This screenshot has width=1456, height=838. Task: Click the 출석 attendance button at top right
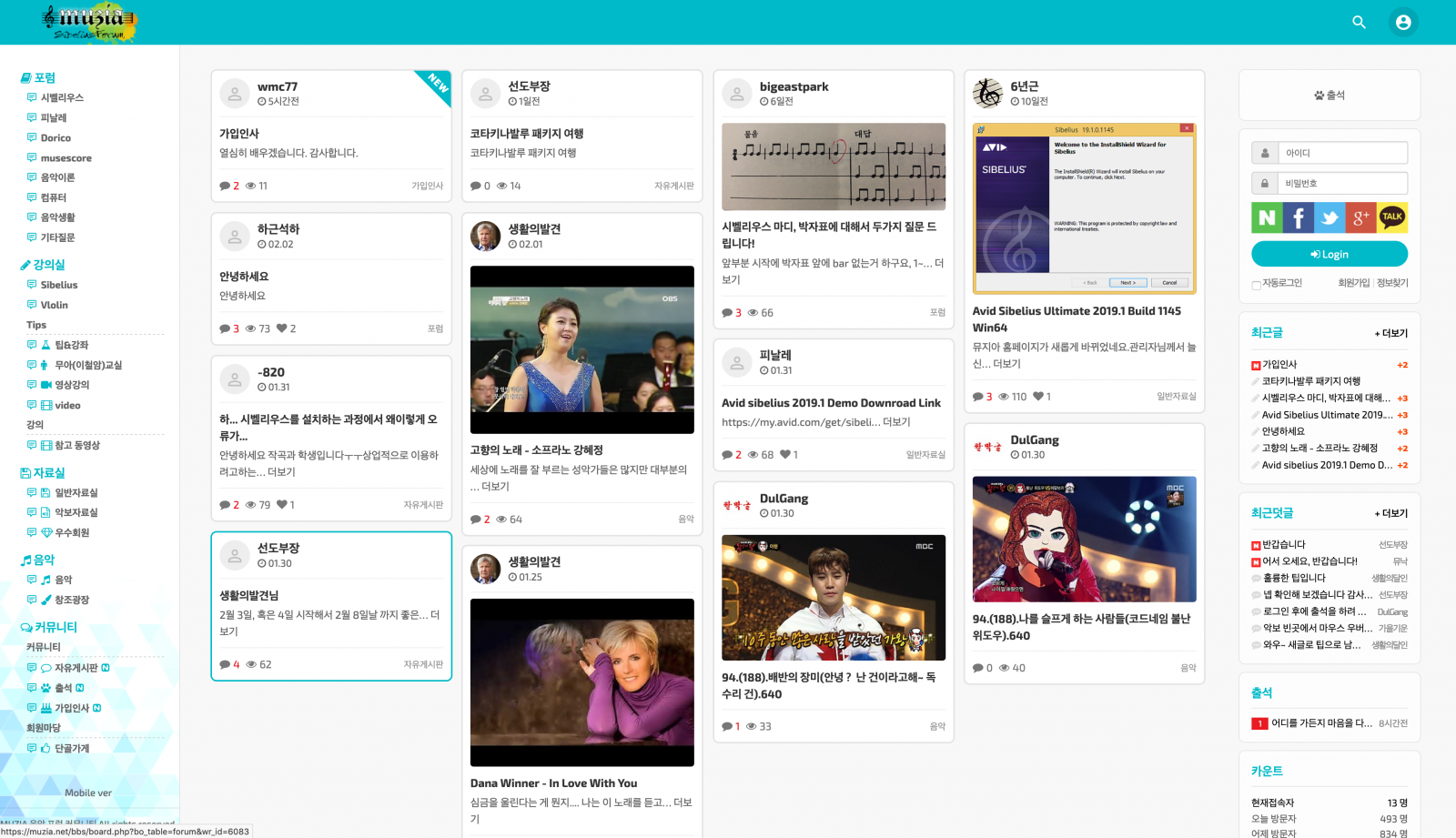click(x=1329, y=96)
